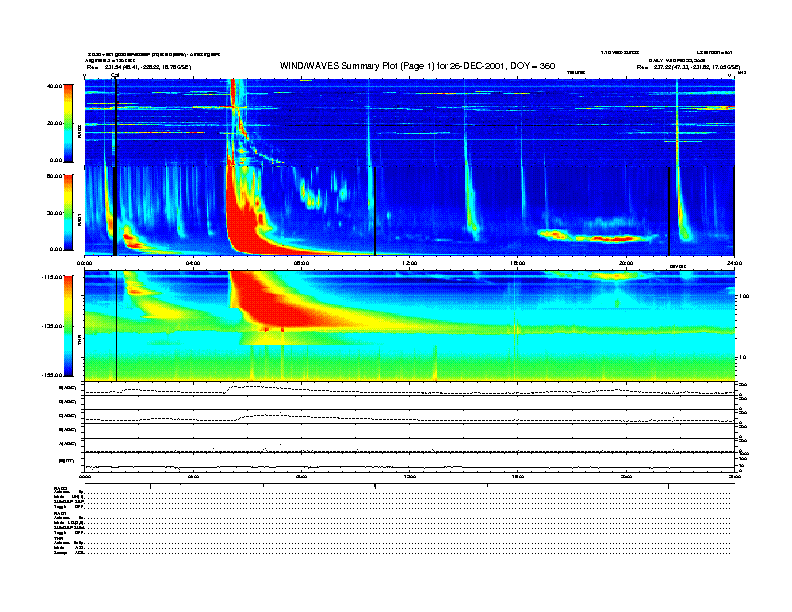Click the "WIND/WAVES Summary Plot" title text
This screenshot has width=792, height=612.
point(339,66)
